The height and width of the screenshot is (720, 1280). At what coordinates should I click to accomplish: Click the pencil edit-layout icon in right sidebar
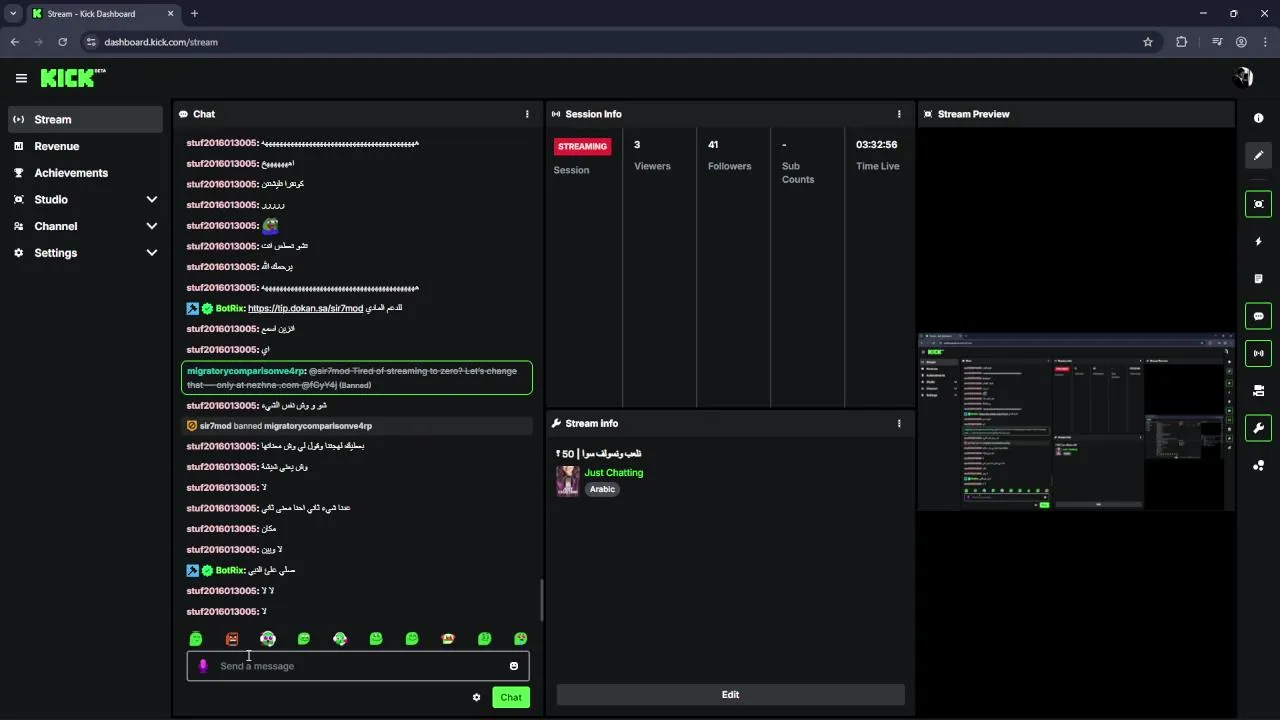click(x=1258, y=155)
